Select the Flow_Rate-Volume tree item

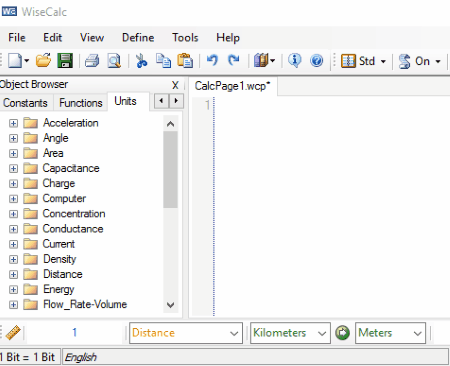click(85, 304)
